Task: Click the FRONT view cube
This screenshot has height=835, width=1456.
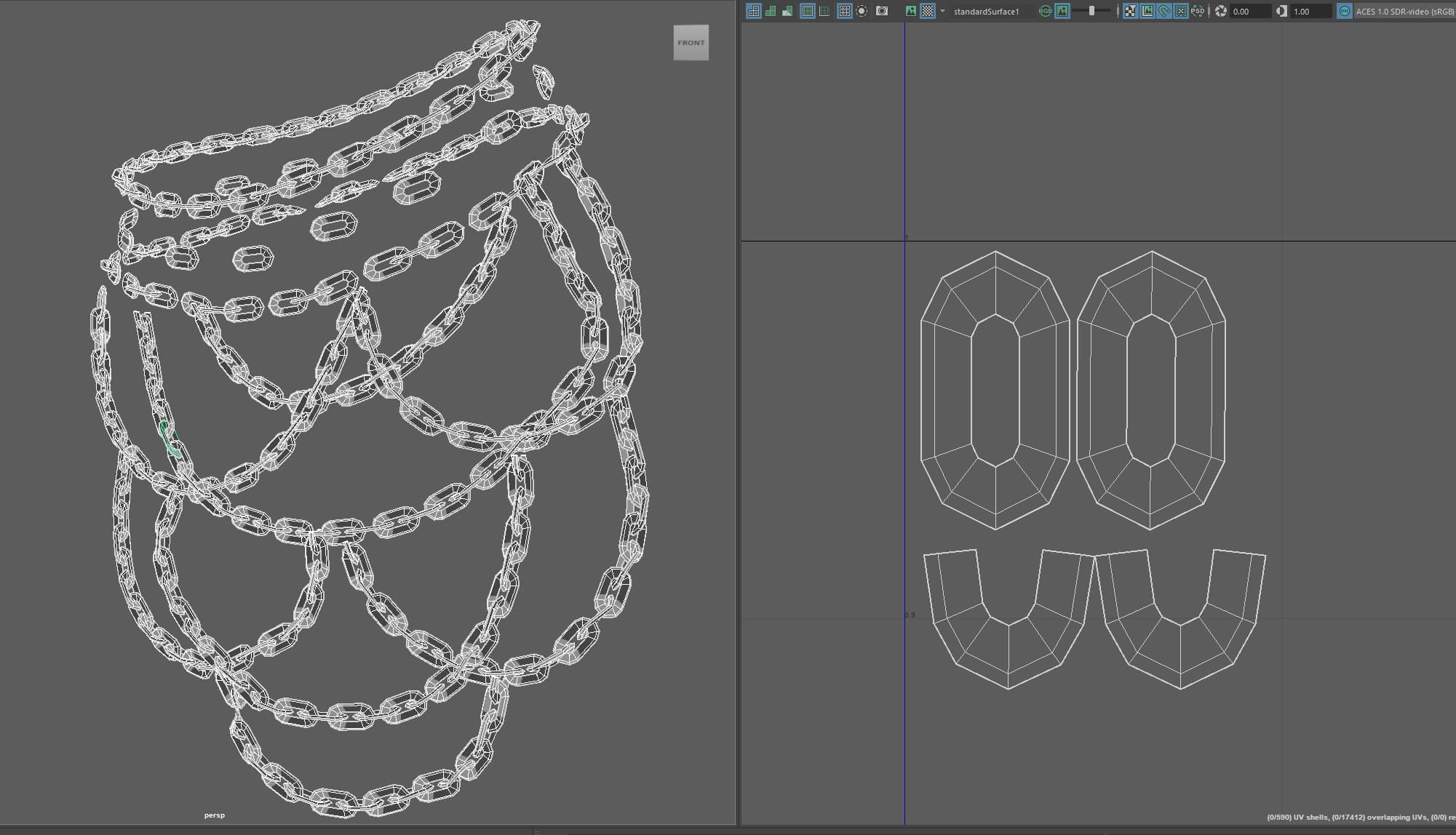Action: coord(691,43)
